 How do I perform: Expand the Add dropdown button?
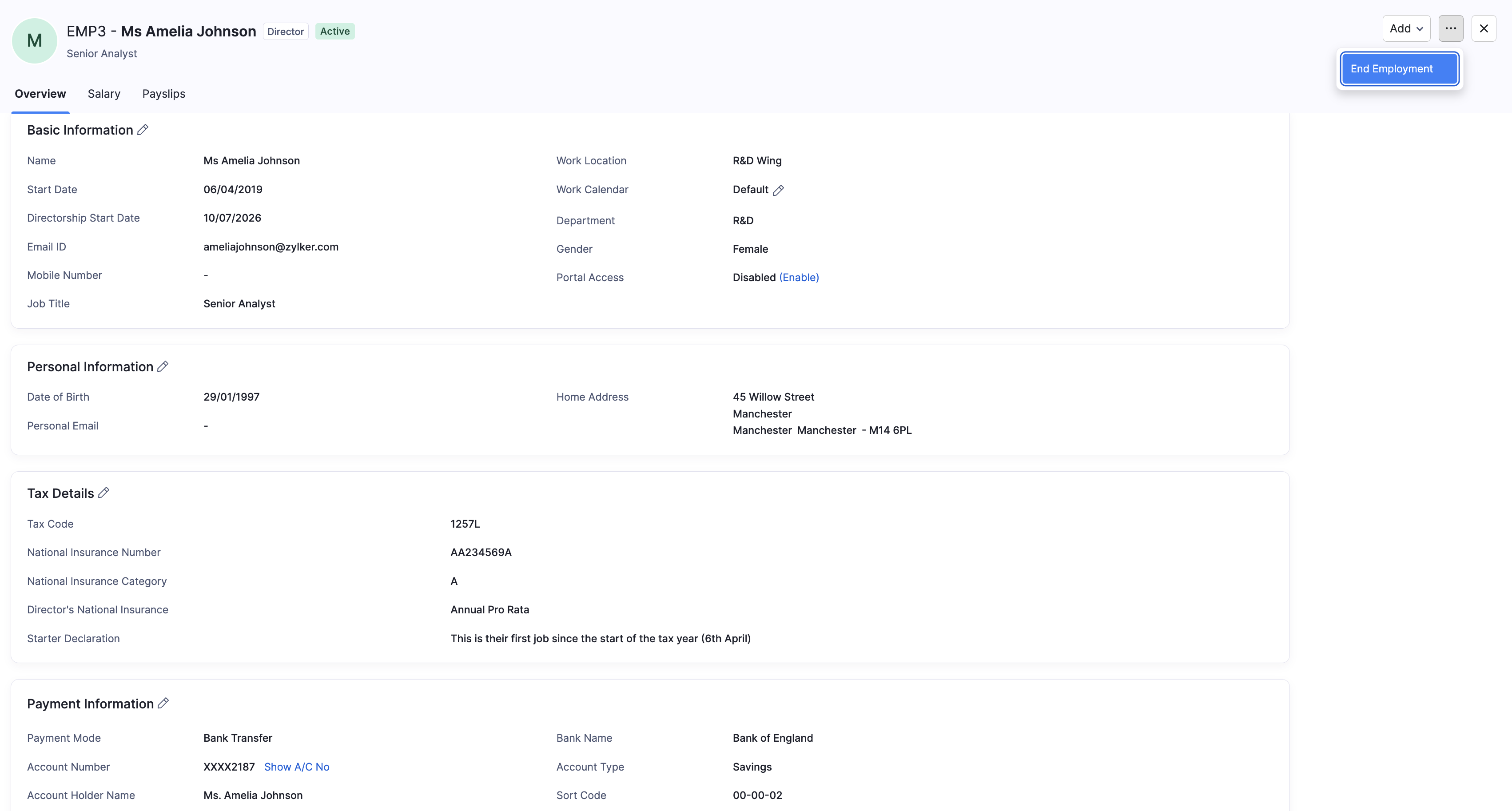tap(1406, 28)
